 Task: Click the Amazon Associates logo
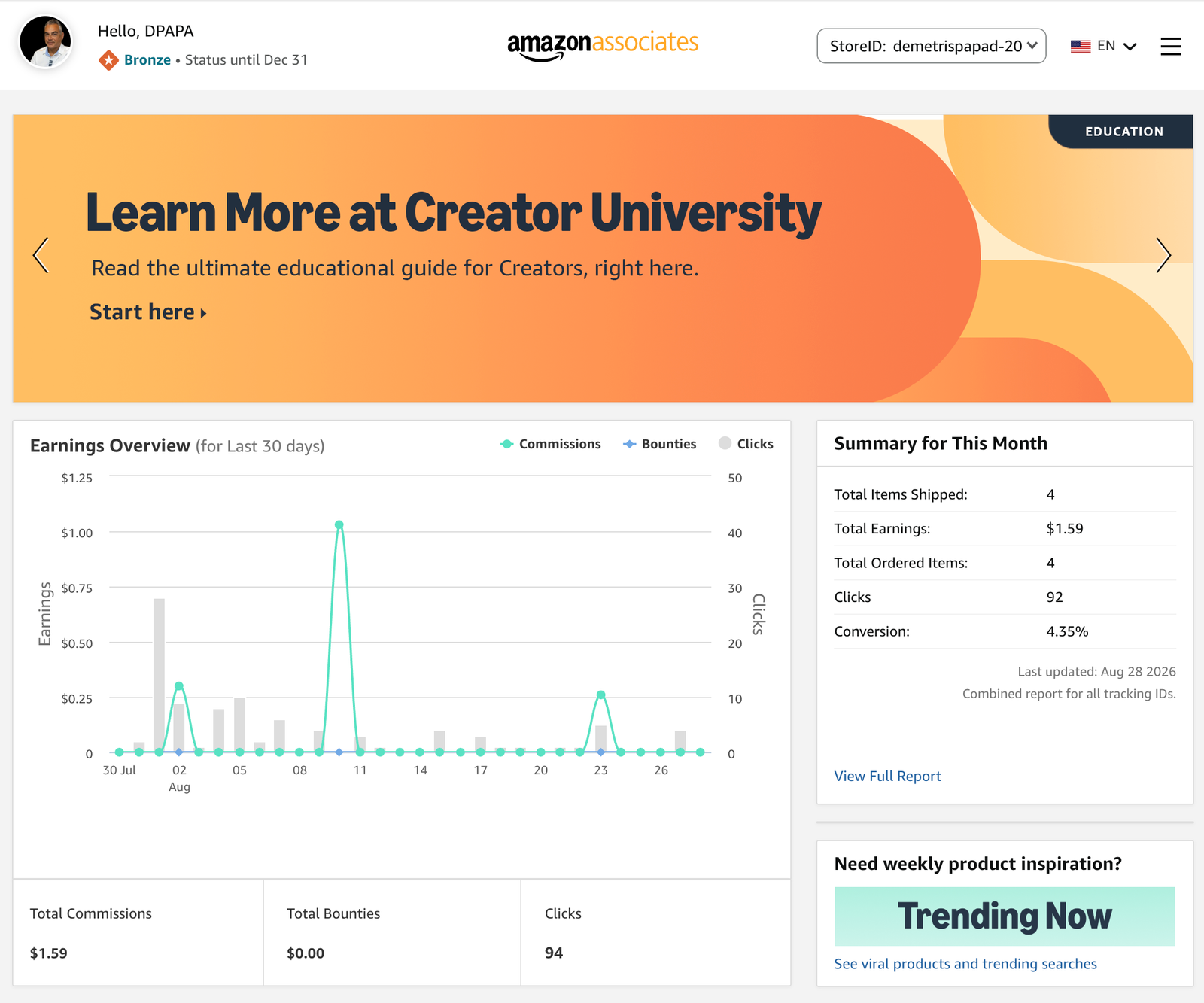click(x=603, y=45)
